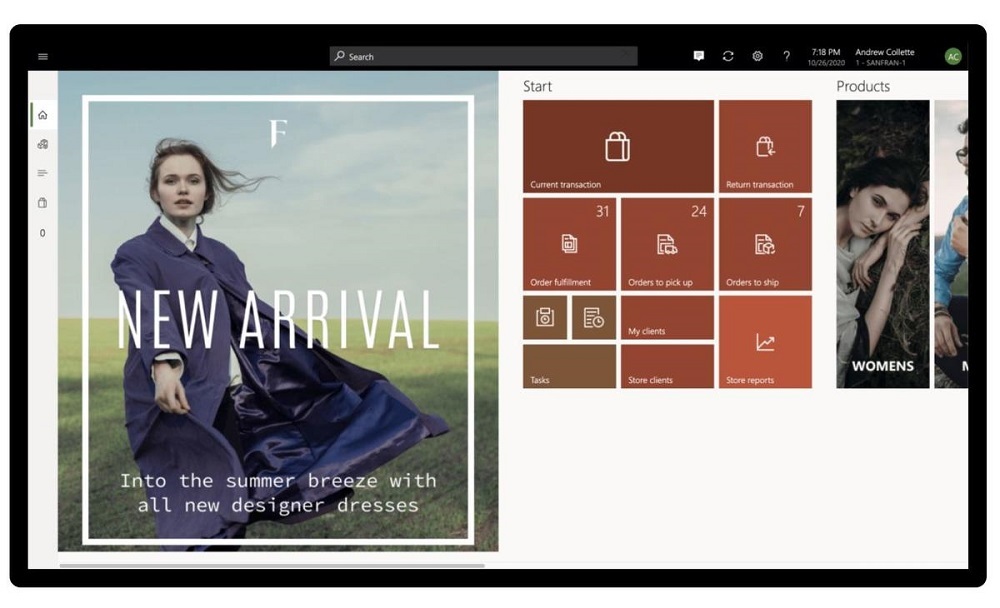Click the Start section heading
This screenshot has height=608, width=1000.
point(537,86)
